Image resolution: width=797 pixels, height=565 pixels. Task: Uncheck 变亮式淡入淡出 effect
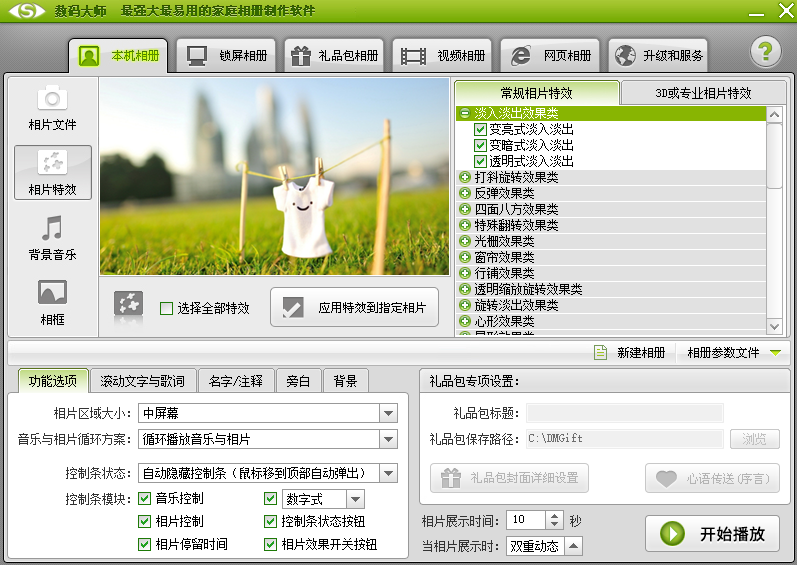pos(480,129)
